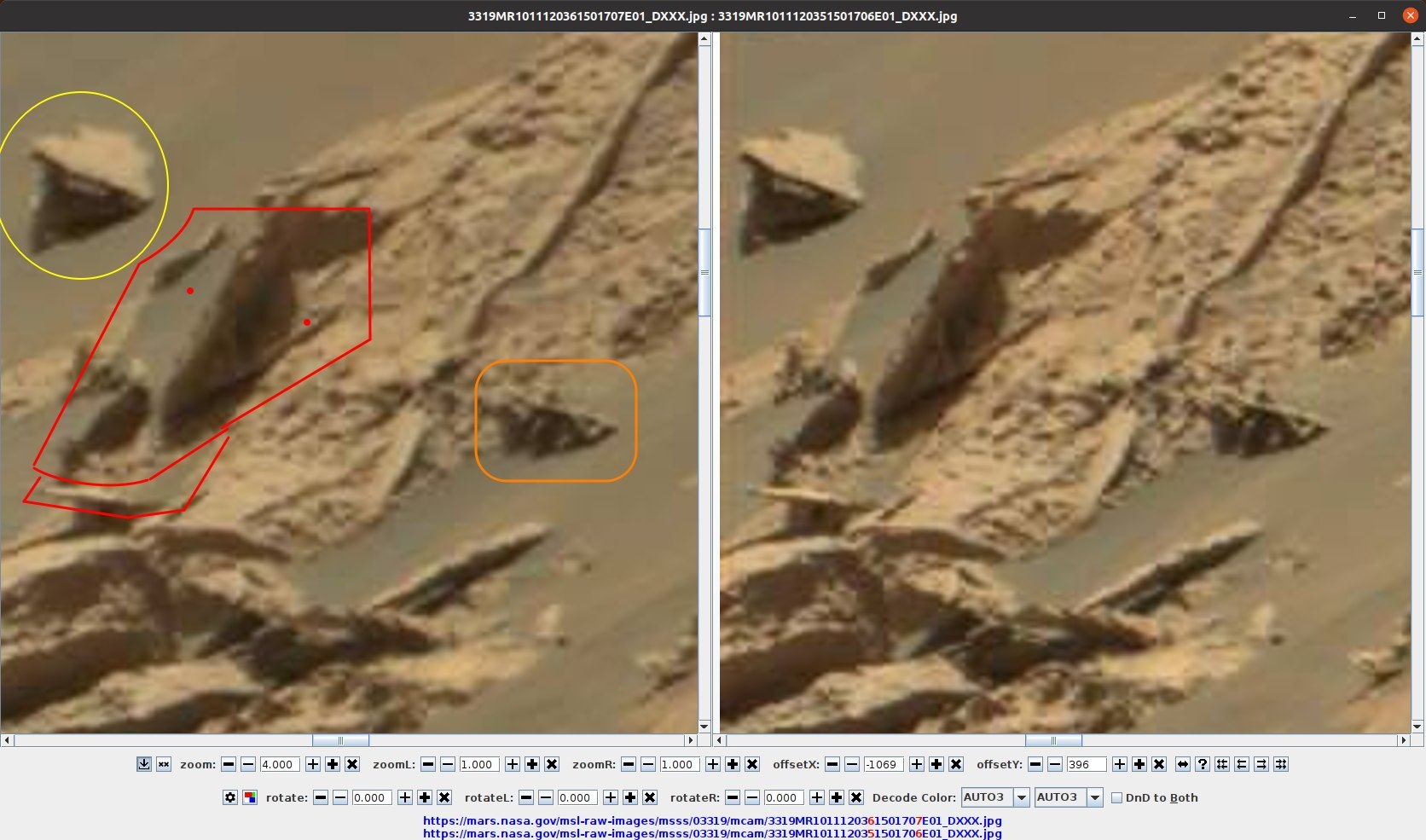Reset zoomL with its X button
Screen dimensions: 1426x840
click(x=552, y=764)
